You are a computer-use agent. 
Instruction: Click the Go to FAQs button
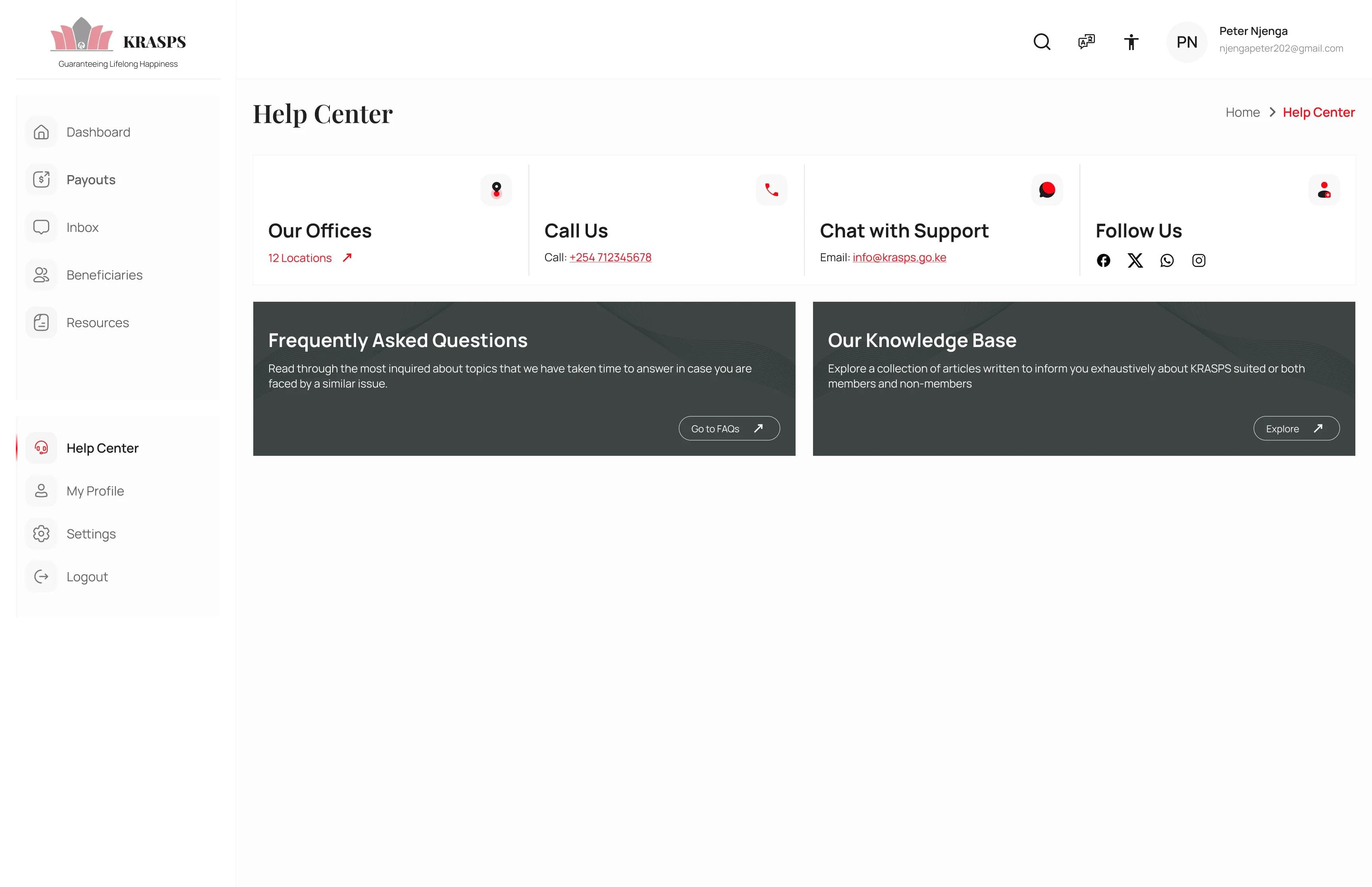click(x=728, y=428)
